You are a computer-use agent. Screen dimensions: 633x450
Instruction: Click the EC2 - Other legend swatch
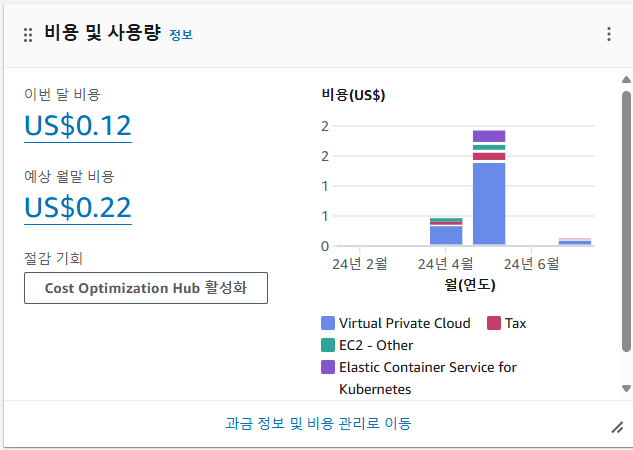point(328,345)
